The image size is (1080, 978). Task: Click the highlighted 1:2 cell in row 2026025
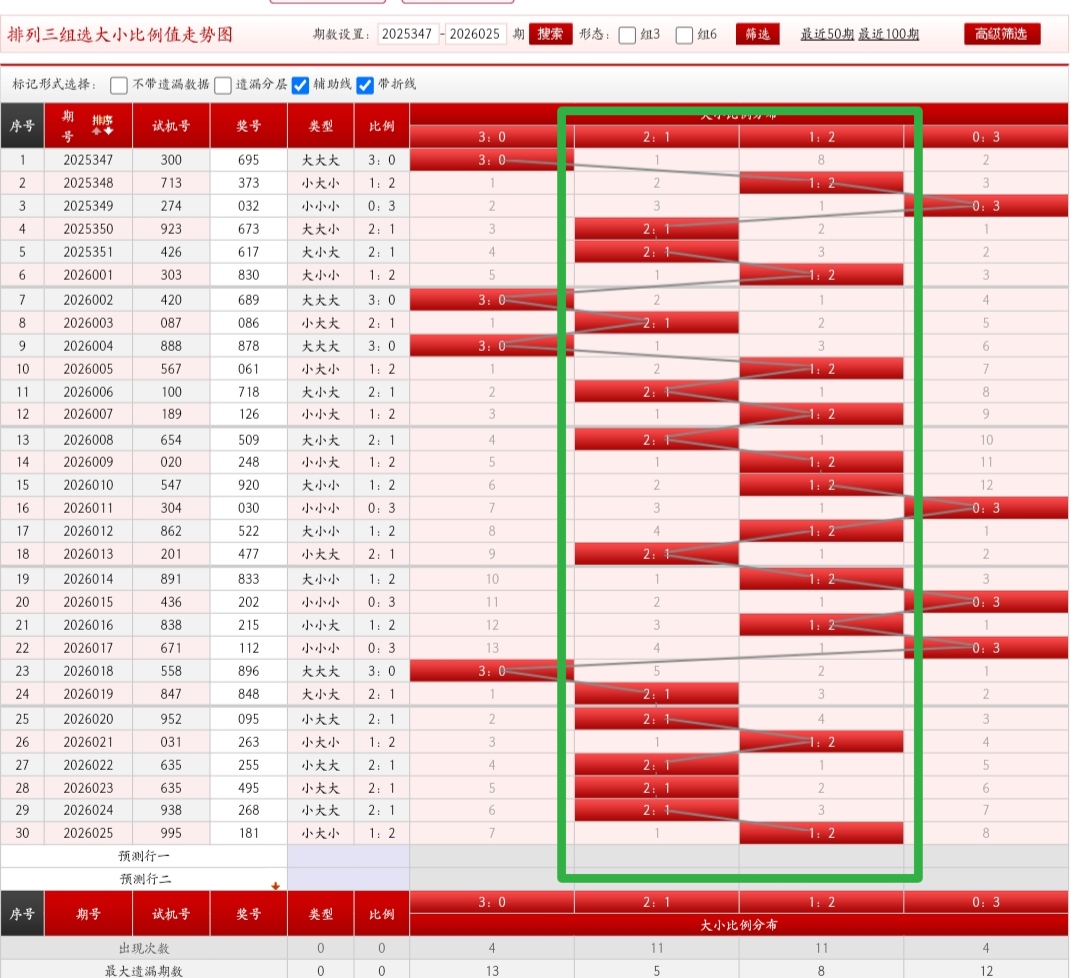pos(821,833)
